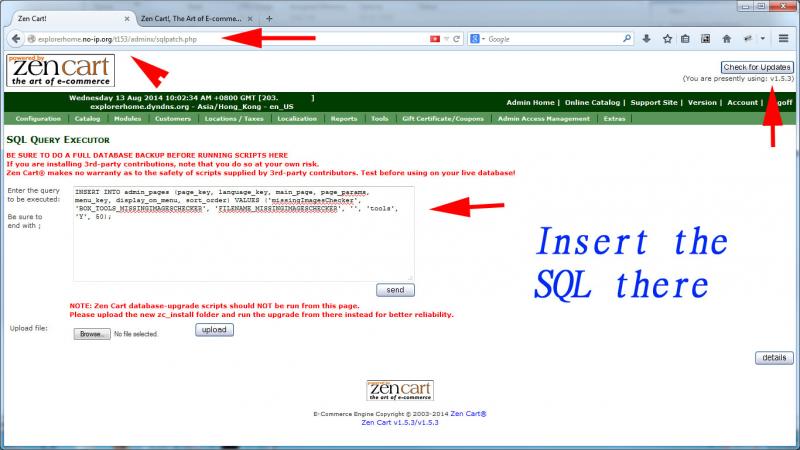This screenshot has height=450, width=800.
Task: Open Support Site link
Action: click(x=654, y=103)
